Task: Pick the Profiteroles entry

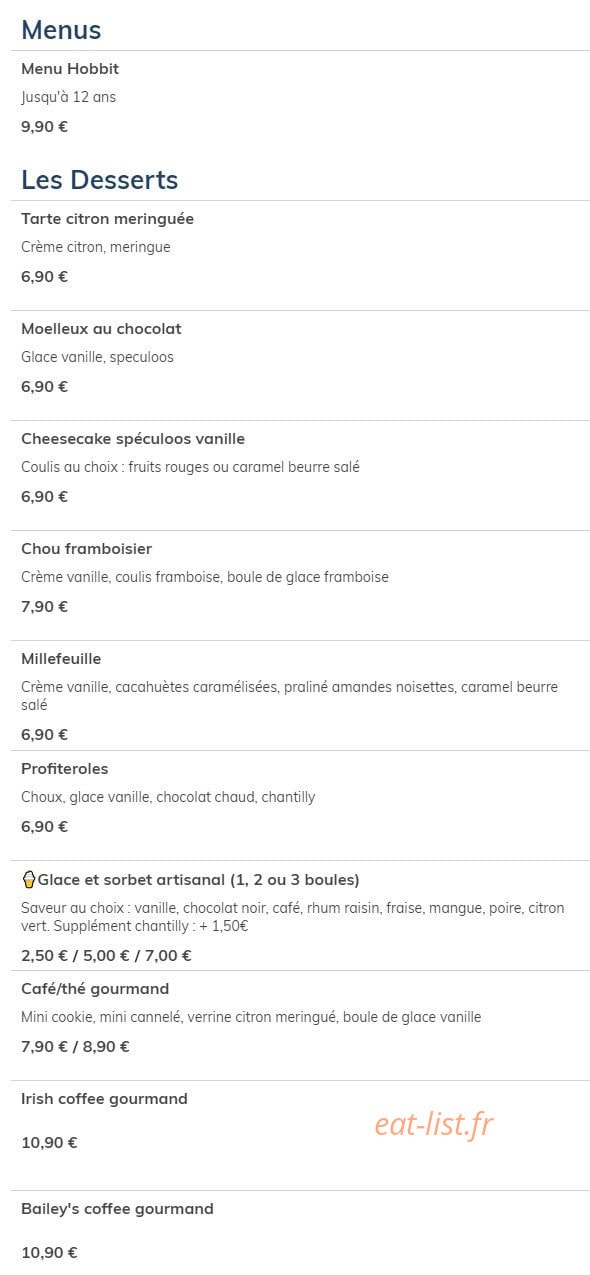Action: coord(65,769)
